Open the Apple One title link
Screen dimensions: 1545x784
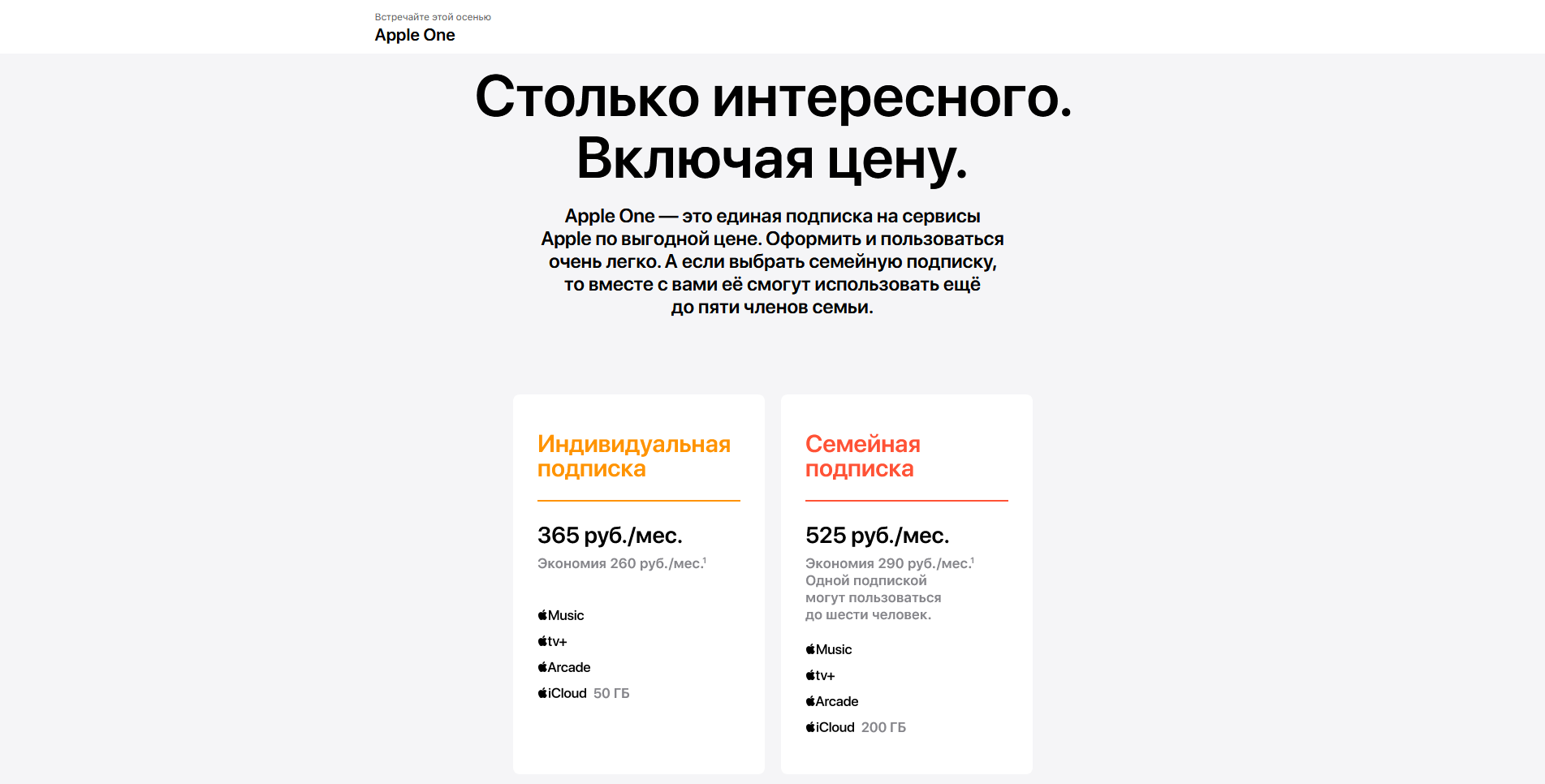click(x=415, y=35)
